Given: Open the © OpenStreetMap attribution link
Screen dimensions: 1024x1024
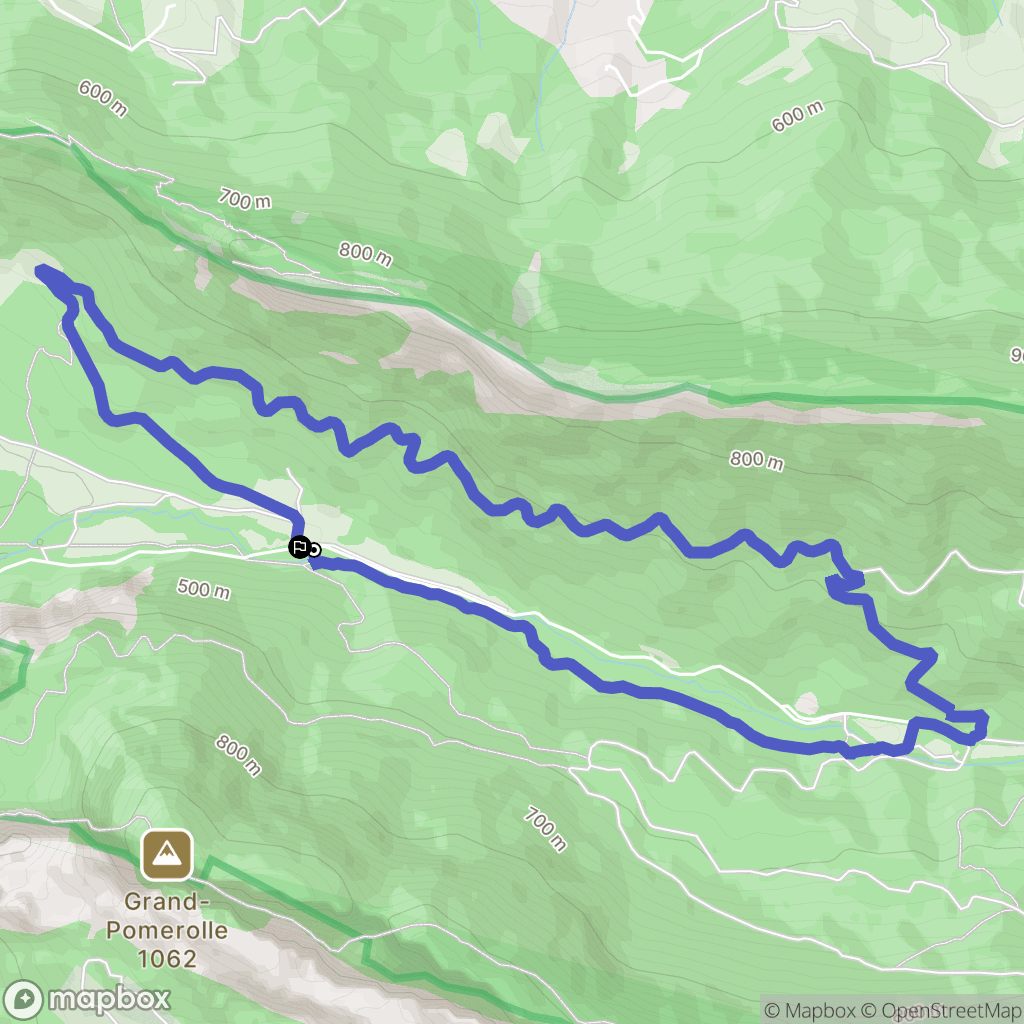Looking at the screenshot, I should [x=940, y=1010].
